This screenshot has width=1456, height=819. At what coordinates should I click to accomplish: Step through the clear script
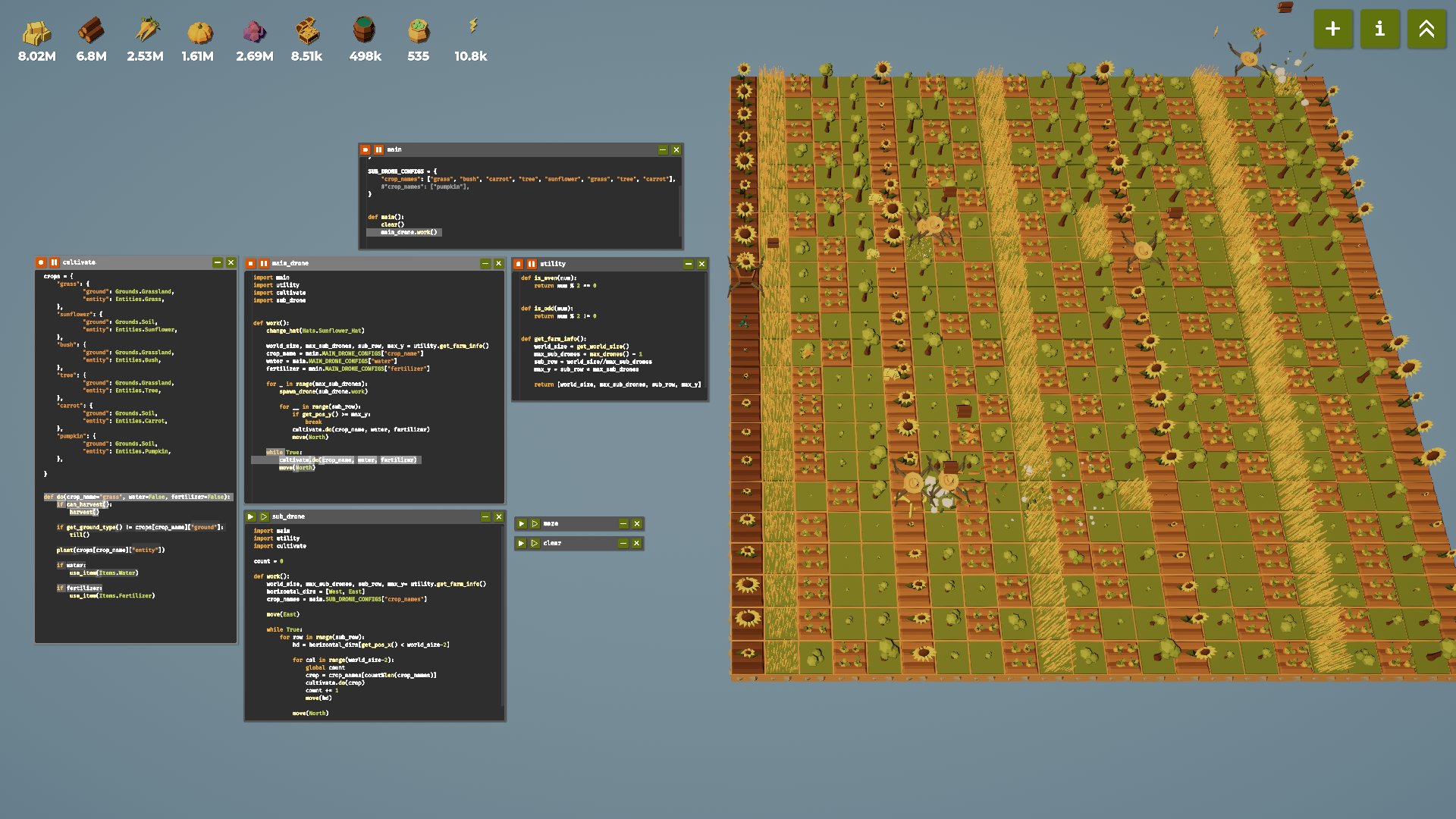coord(535,544)
